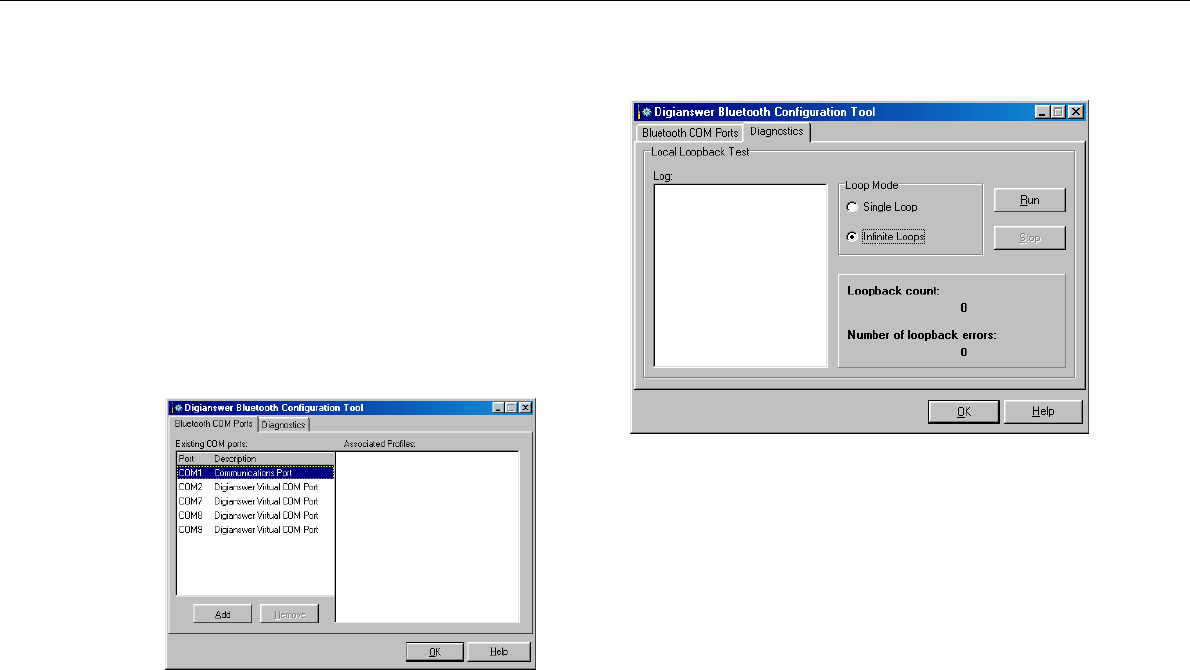Click the Port column header

[194, 458]
